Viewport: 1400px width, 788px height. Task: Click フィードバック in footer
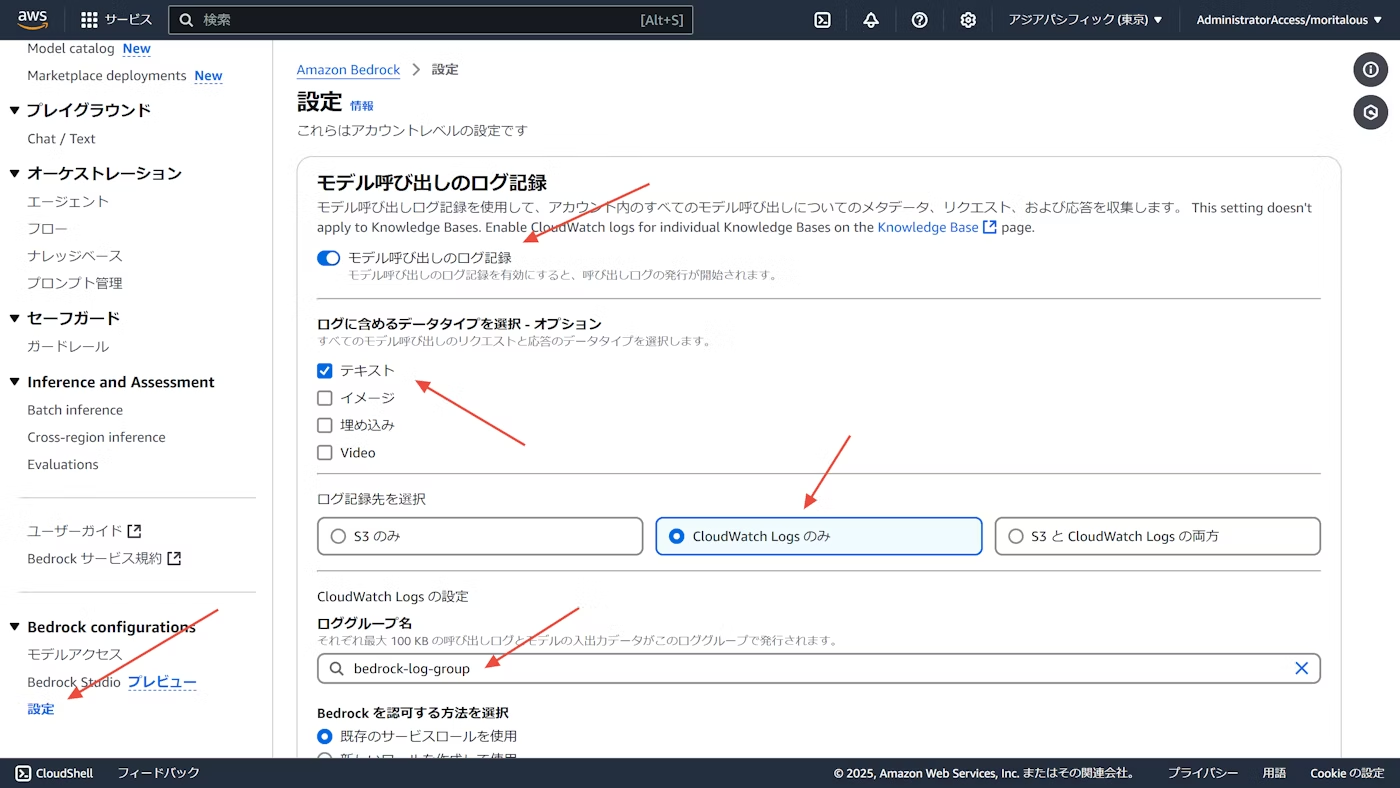tap(158, 773)
